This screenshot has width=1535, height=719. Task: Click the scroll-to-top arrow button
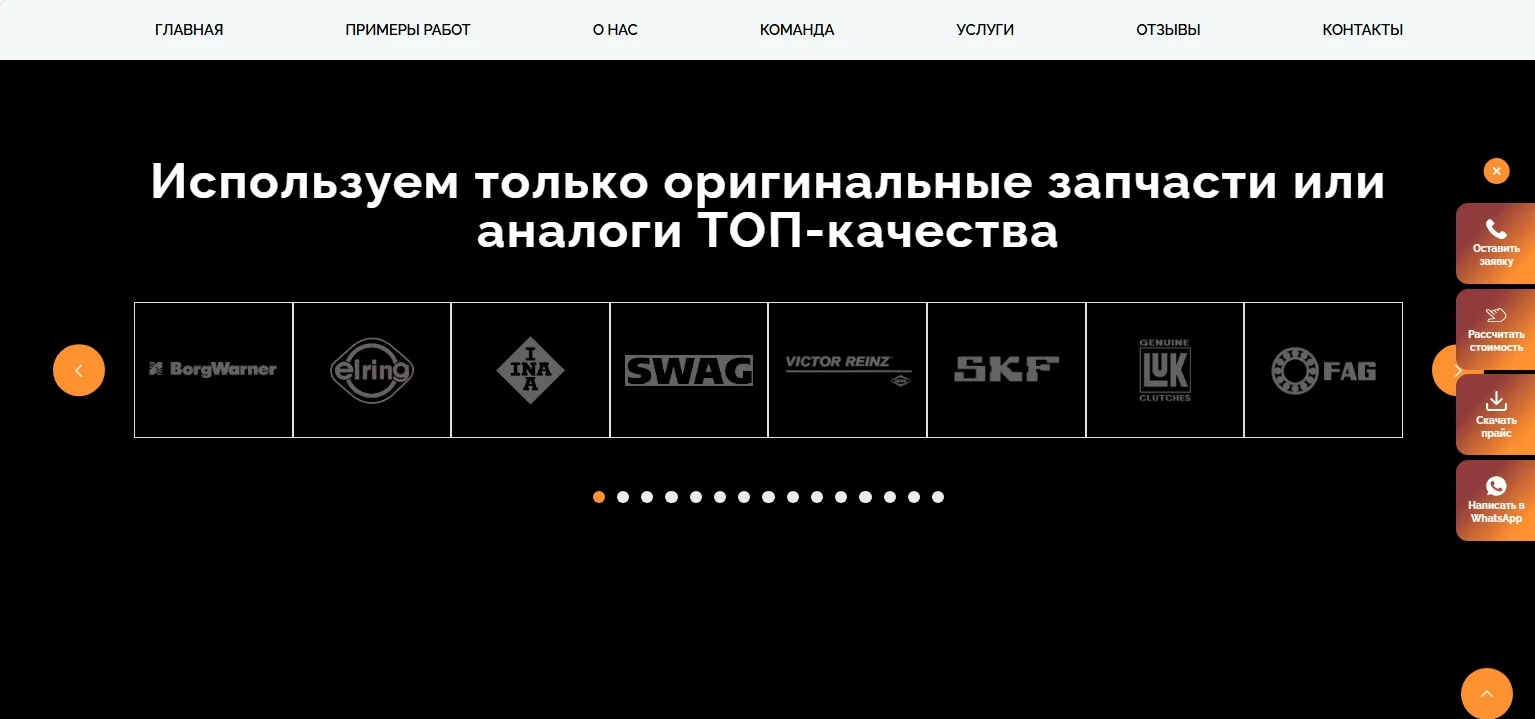tap(1487, 694)
